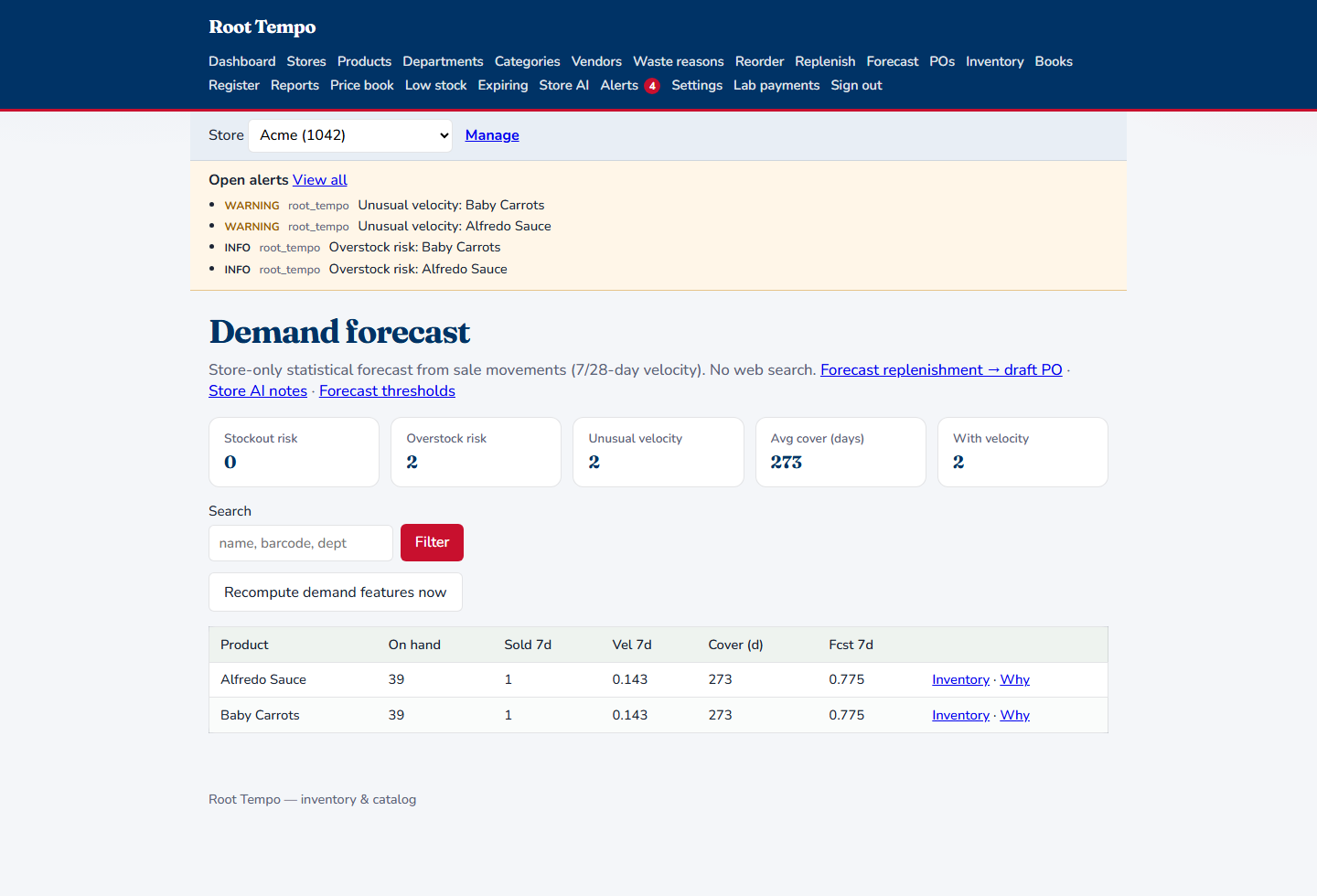Open Lab payments page
Viewport: 1317px width, 896px height.
click(x=776, y=85)
